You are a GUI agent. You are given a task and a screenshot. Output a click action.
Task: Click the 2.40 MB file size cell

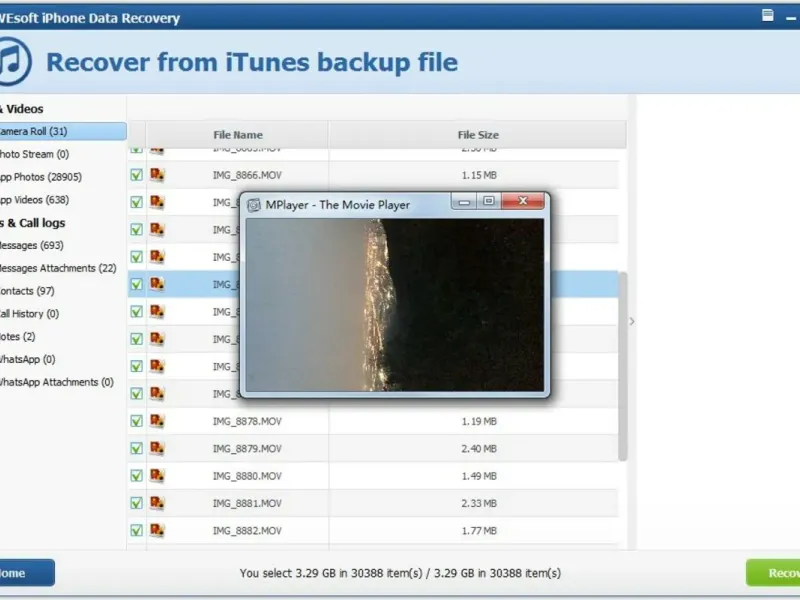pos(479,448)
